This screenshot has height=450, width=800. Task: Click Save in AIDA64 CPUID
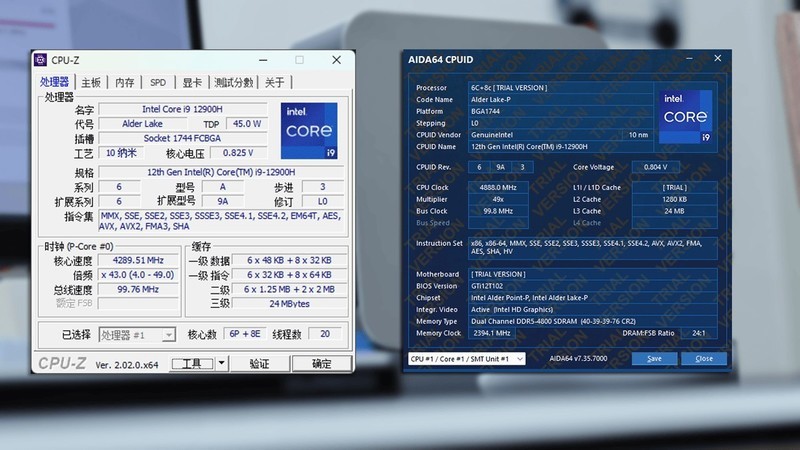[655, 359]
